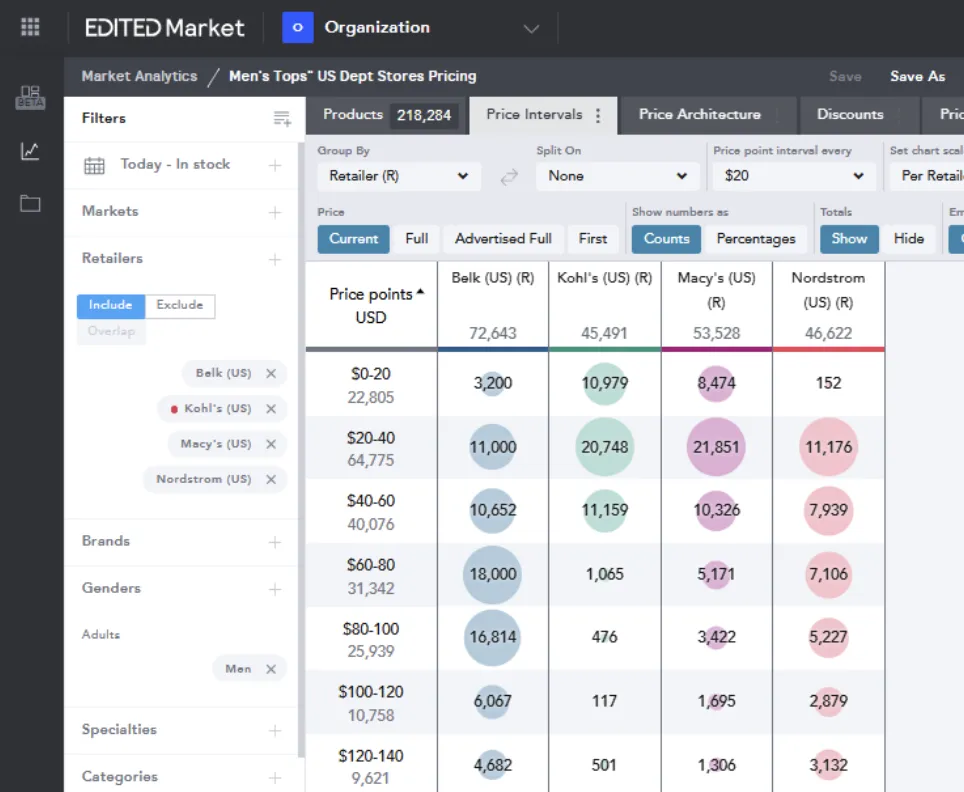
Task: Click the swap group and split arrows
Action: pyautogui.click(x=509, y=176)
